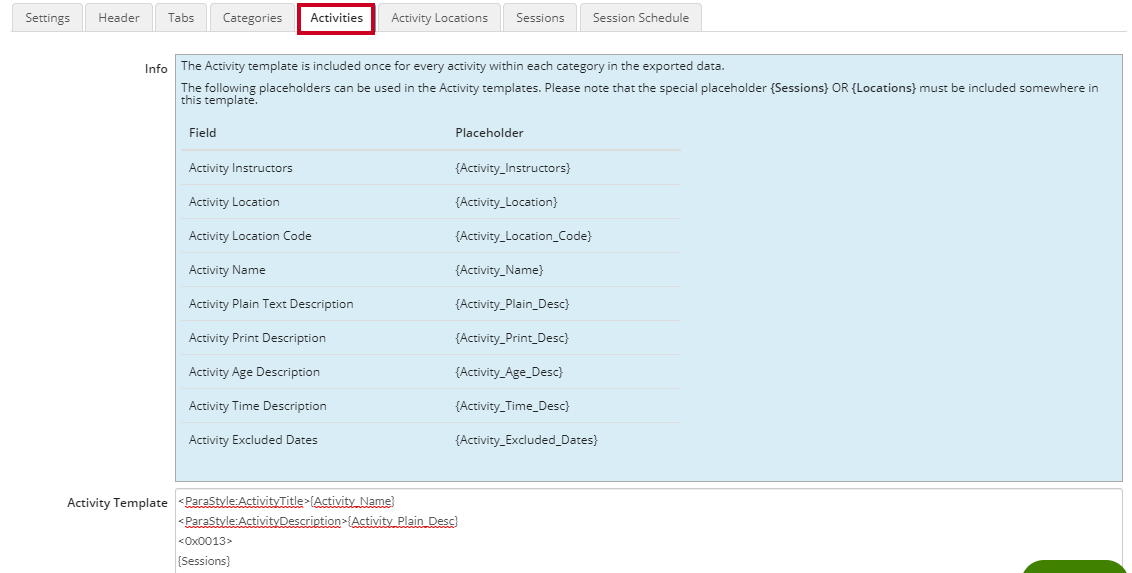This screenshot has height=573, width=1132.
Task: Click the Activity Location field name
Action: click(x=234, y=201)
